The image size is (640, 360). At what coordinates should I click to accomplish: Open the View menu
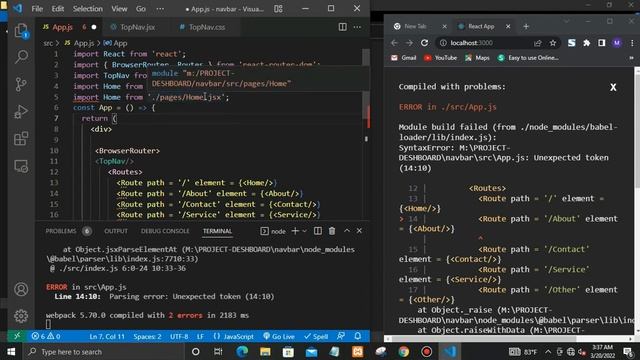[x=119, y=9]
